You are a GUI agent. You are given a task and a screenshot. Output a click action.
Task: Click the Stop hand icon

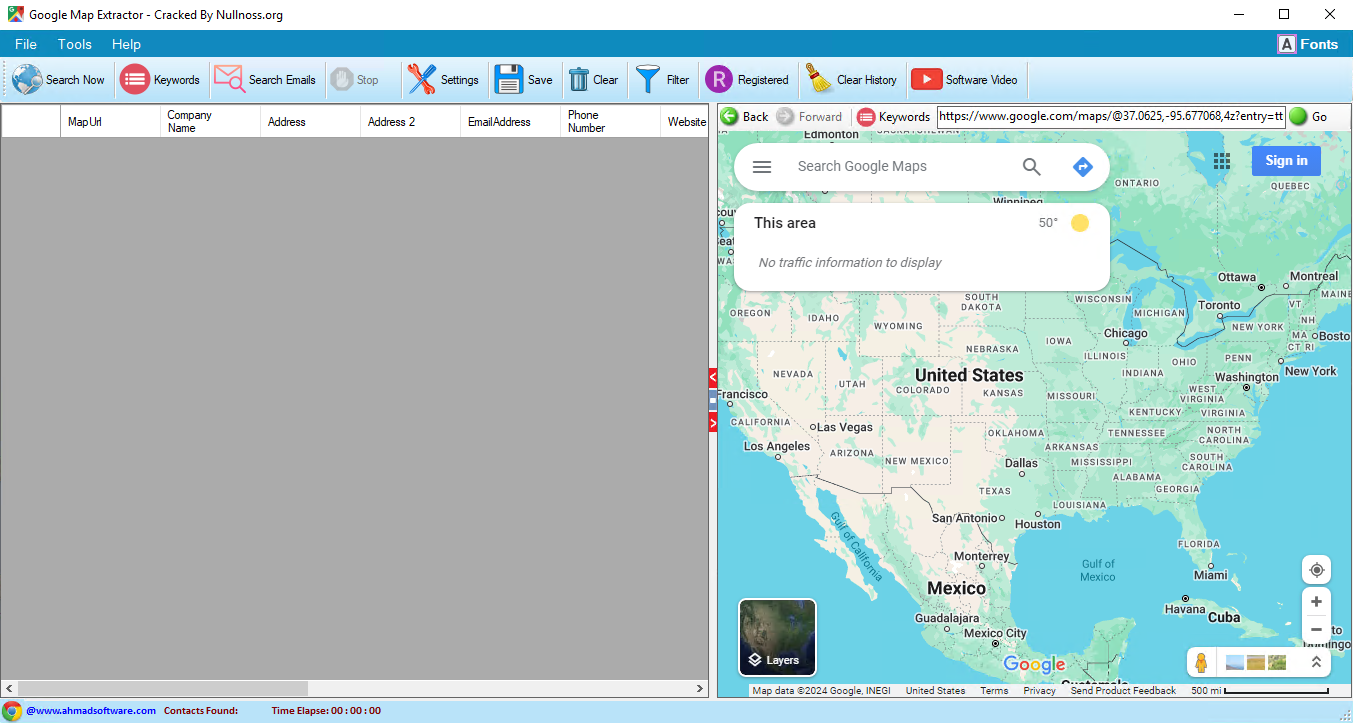(342, 80)
